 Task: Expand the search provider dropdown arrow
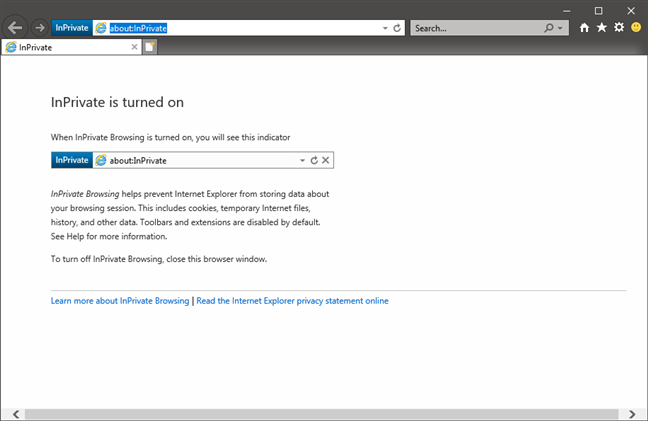560,28
